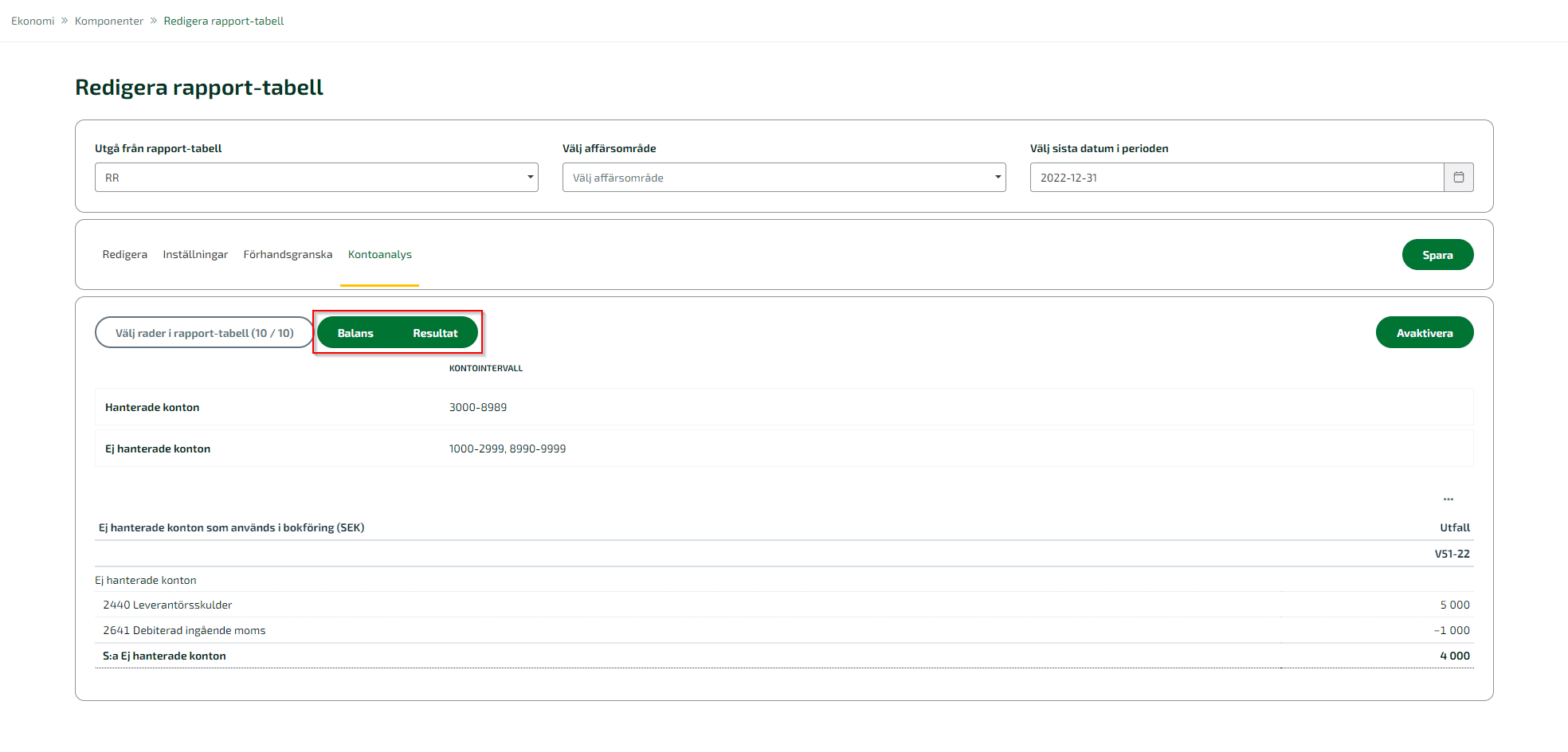
Task: Click the Avaktivera button
Action: click(1425, 333)
